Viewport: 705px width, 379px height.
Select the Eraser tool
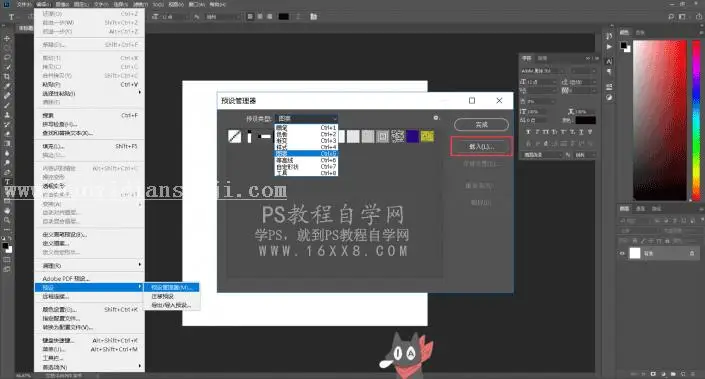(7, 134)
